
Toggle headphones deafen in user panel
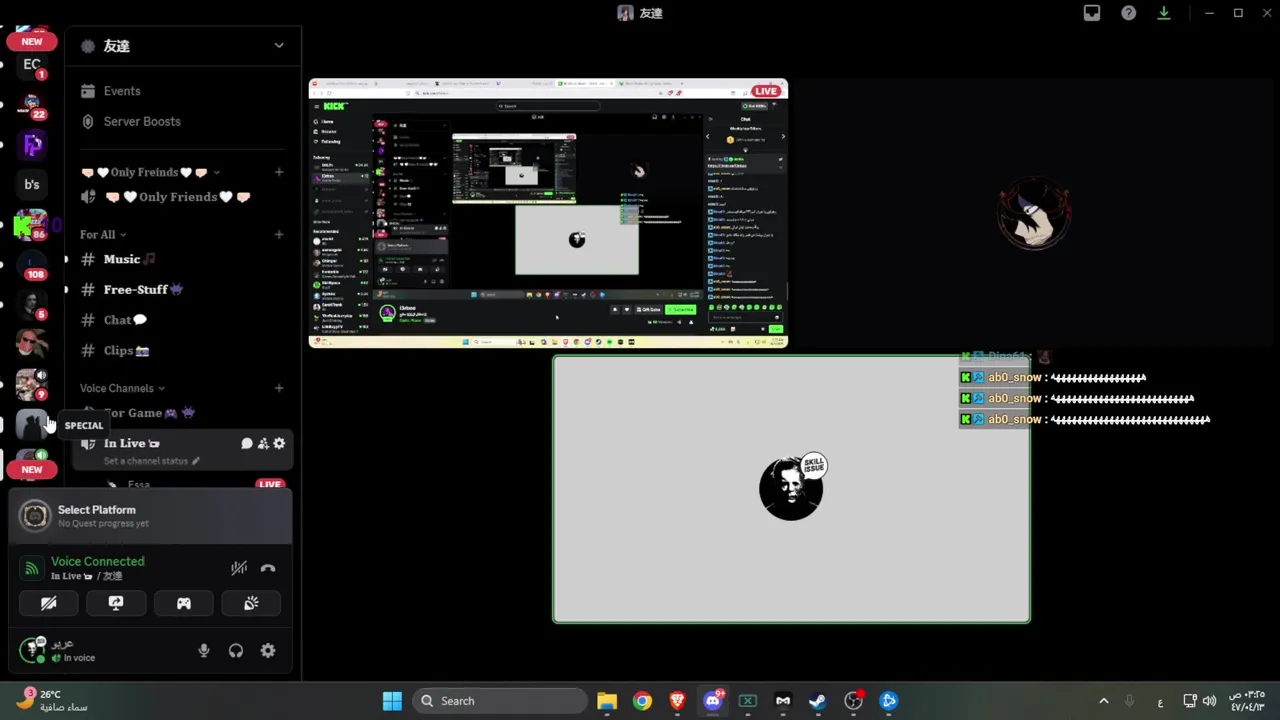click(x=236, y=650)
